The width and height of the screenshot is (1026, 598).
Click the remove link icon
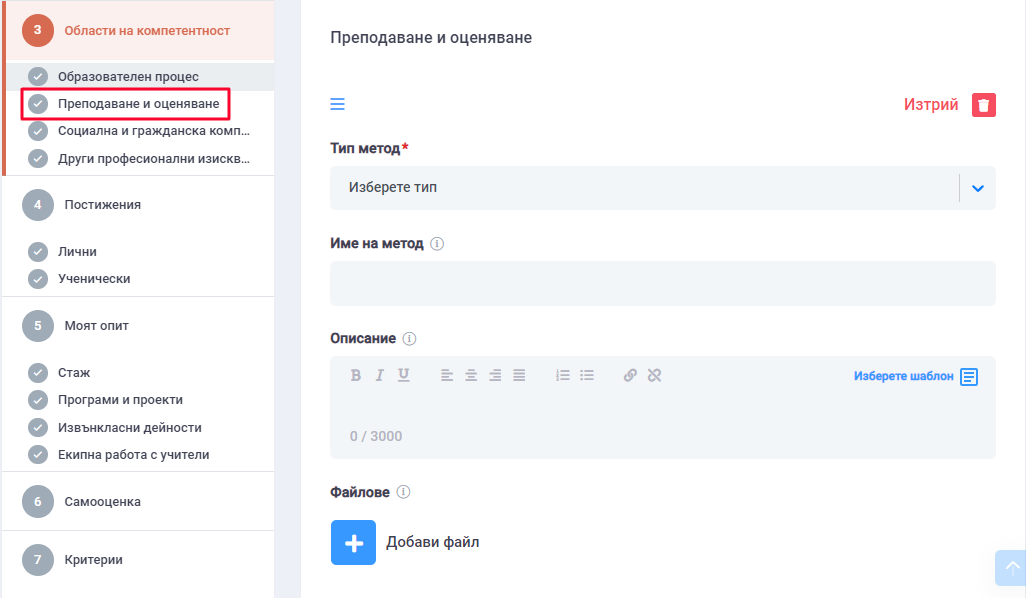pyautogui.click(x=655, y=376)
